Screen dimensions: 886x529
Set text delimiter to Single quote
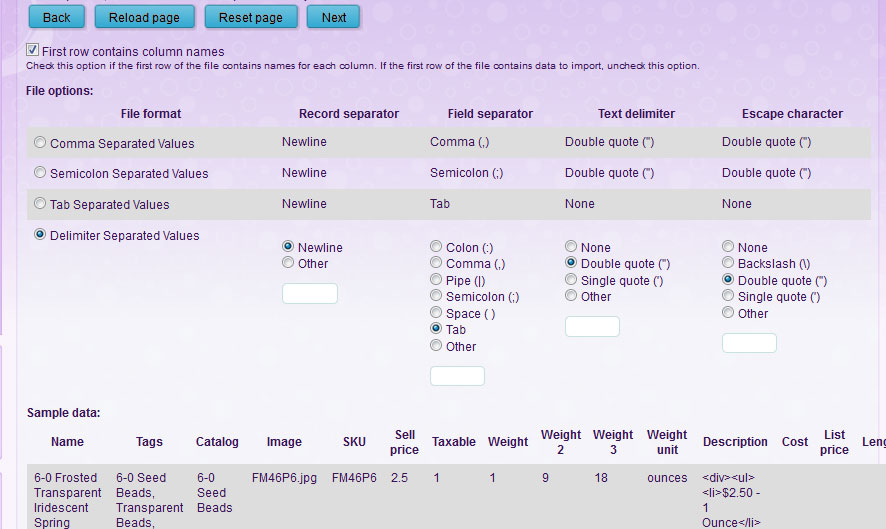point(571,280)
